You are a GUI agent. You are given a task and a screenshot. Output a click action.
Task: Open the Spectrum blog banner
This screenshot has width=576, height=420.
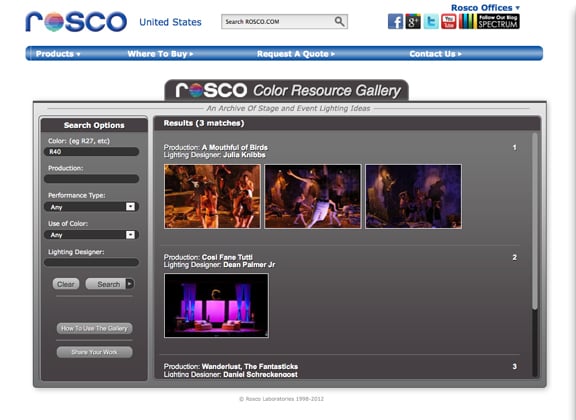pyautogui.click(x=489, y=21)
